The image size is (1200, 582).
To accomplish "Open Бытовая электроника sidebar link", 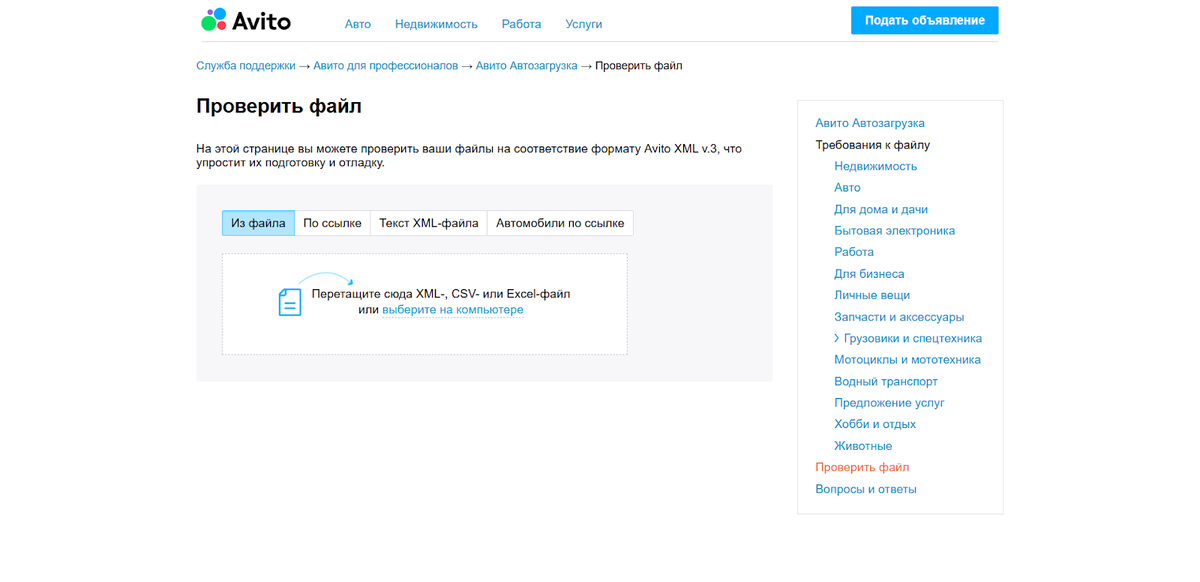I will coord(895,231).
